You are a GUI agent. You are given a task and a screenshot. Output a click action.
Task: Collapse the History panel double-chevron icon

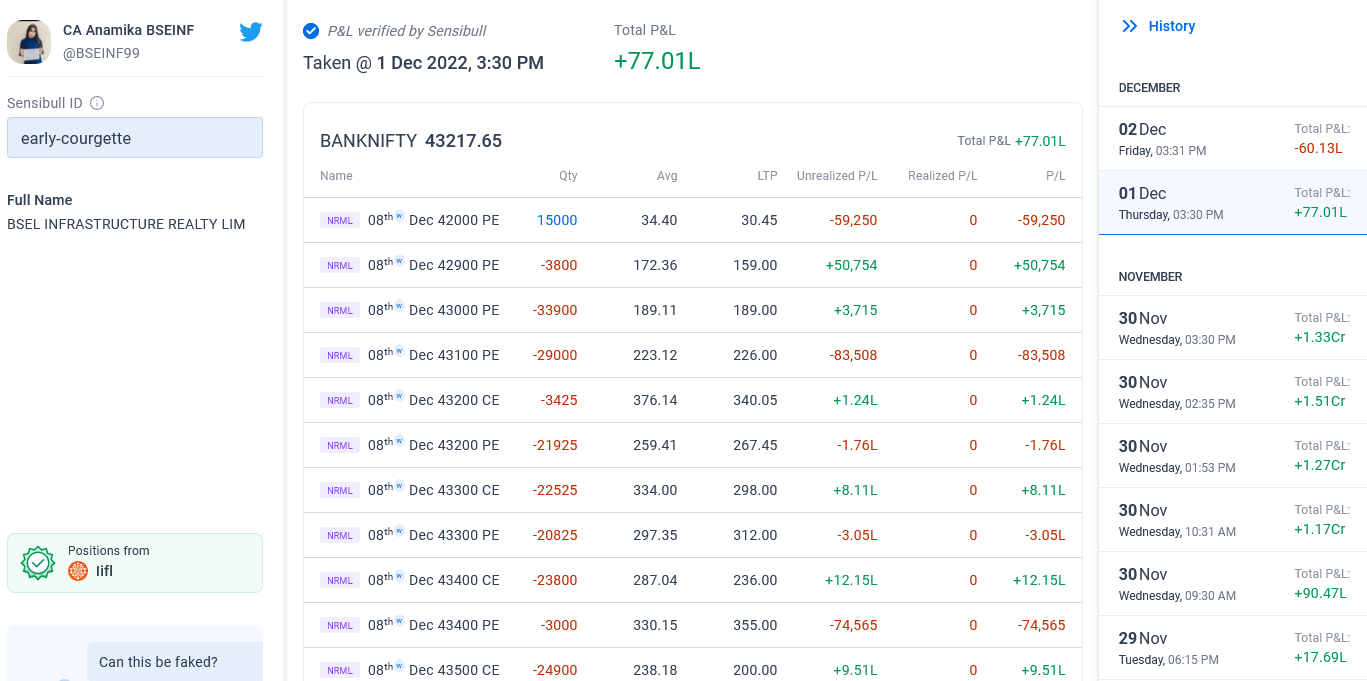(1130, 26)
